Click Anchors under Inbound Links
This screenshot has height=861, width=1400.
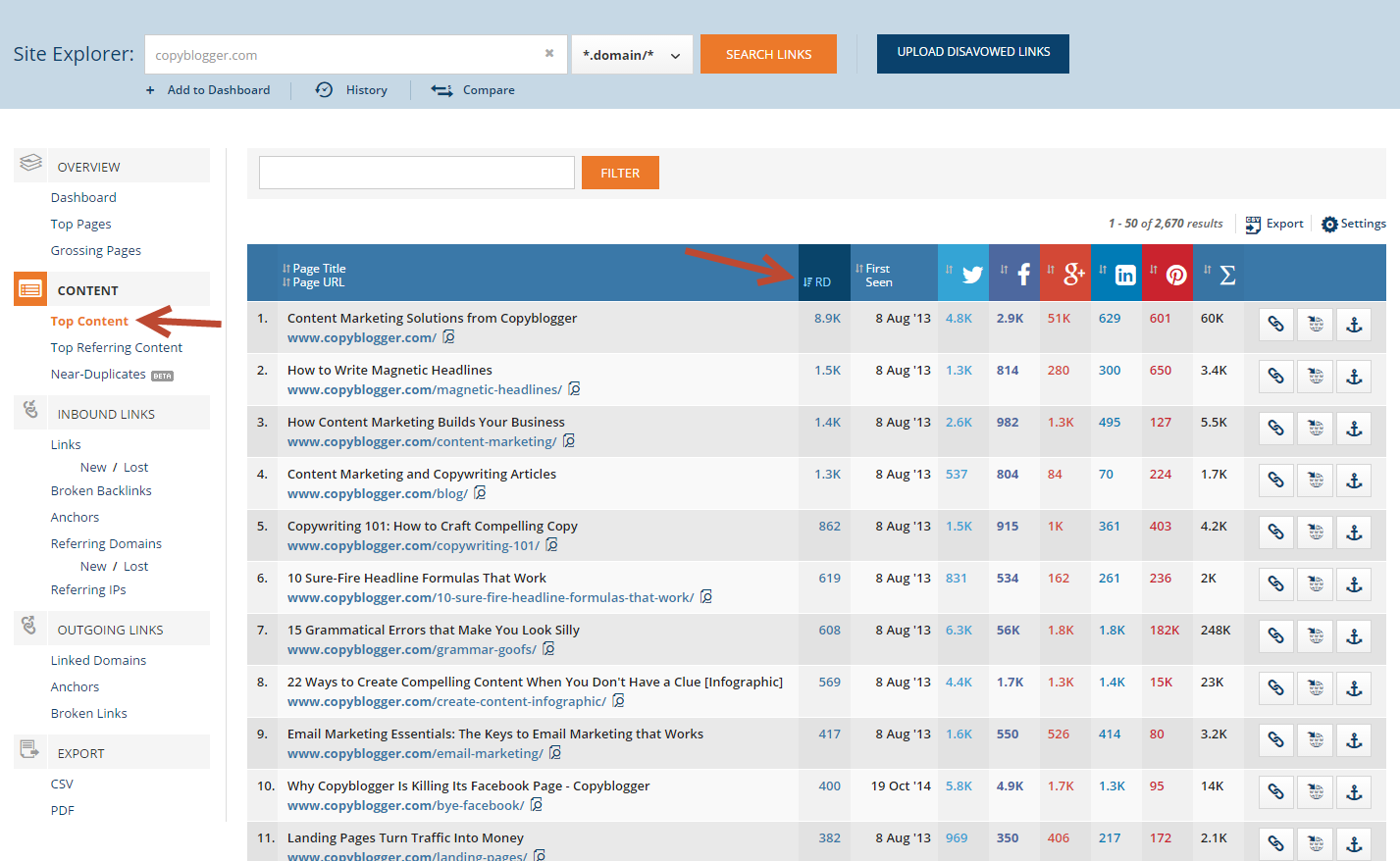tap(76, 518)
